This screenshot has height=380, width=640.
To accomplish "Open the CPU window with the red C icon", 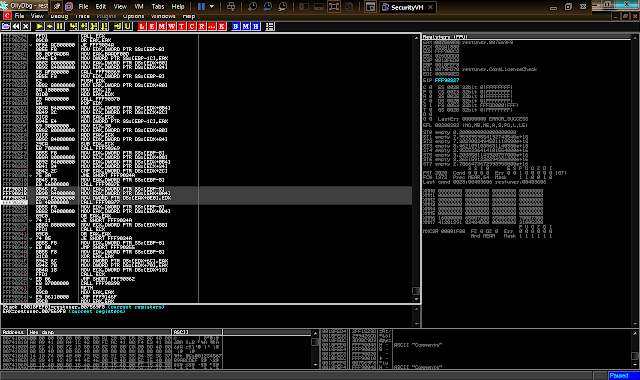I will tap(192, 26).
